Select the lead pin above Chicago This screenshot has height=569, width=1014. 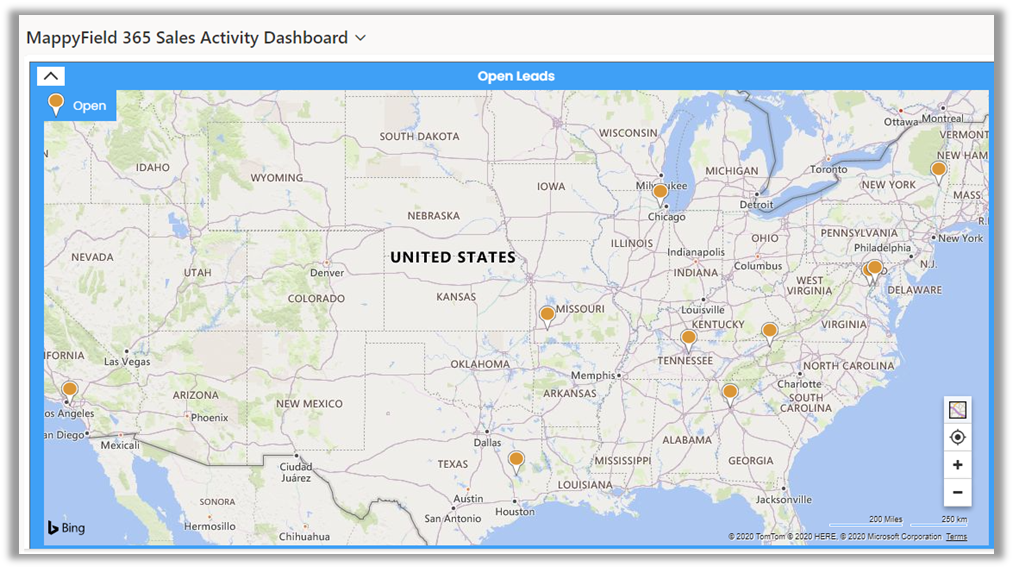tap(660, 191)
